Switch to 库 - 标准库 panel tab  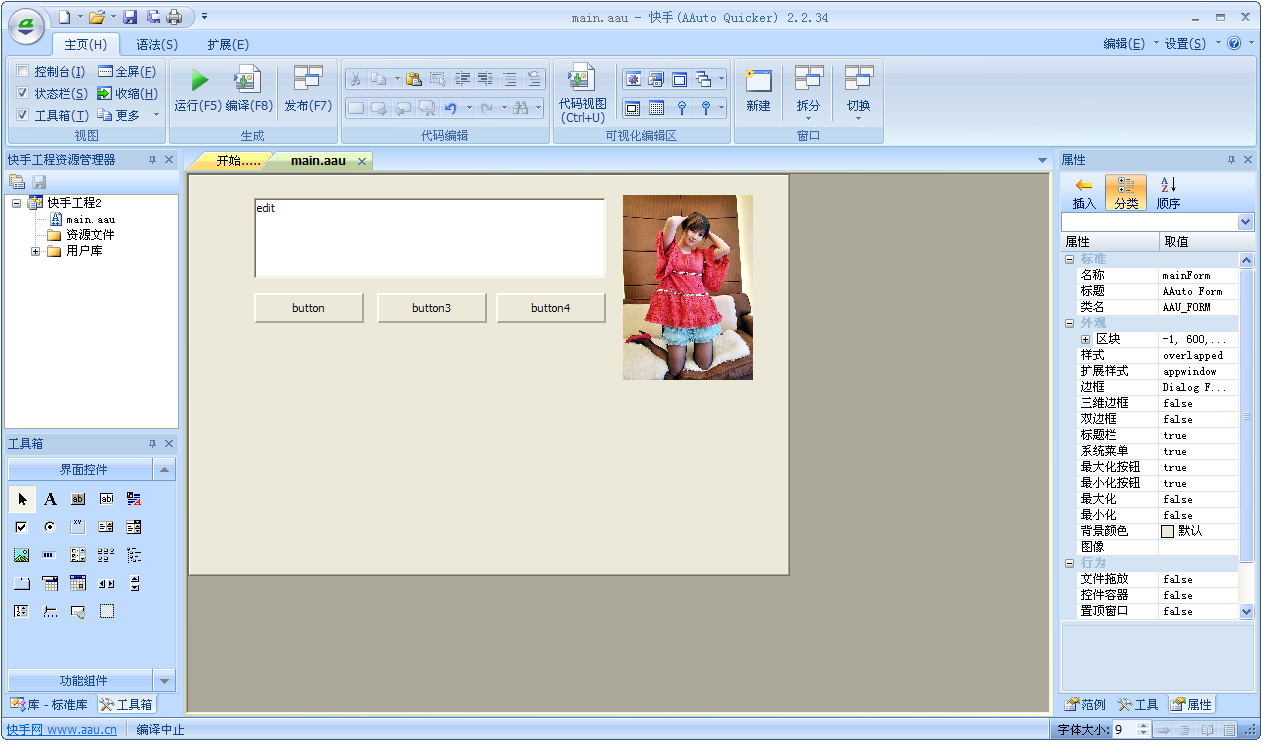[50, 704]
